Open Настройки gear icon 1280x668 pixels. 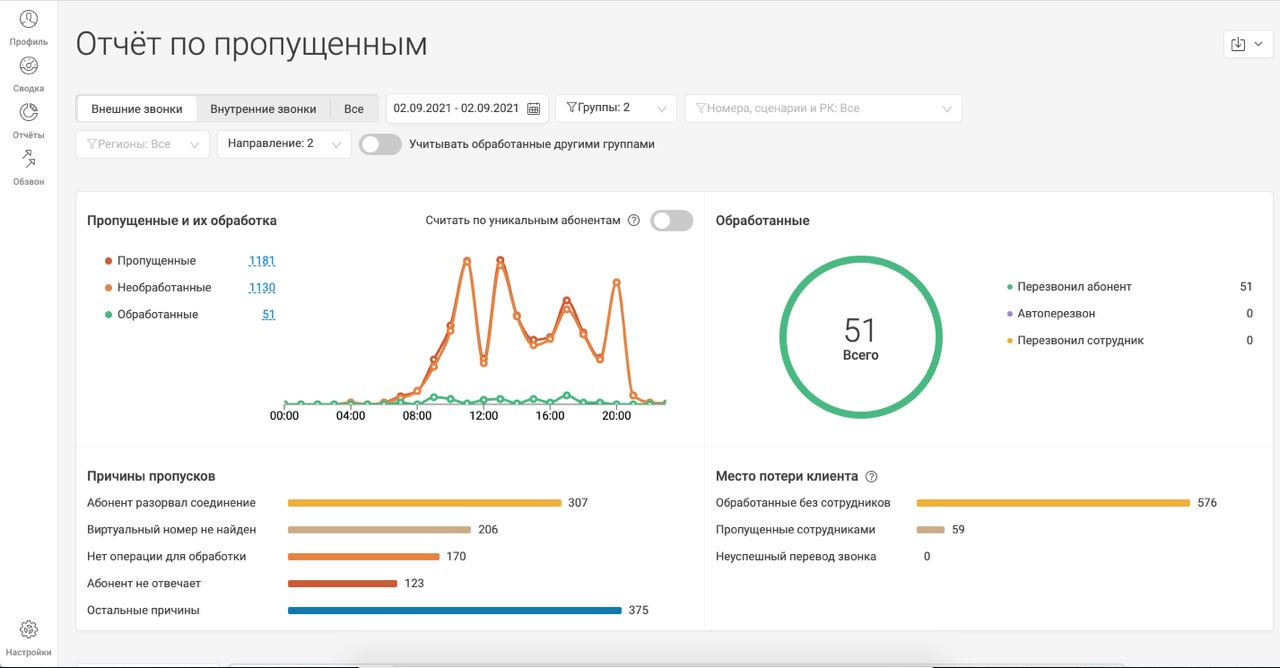click(x=29, y=629)
